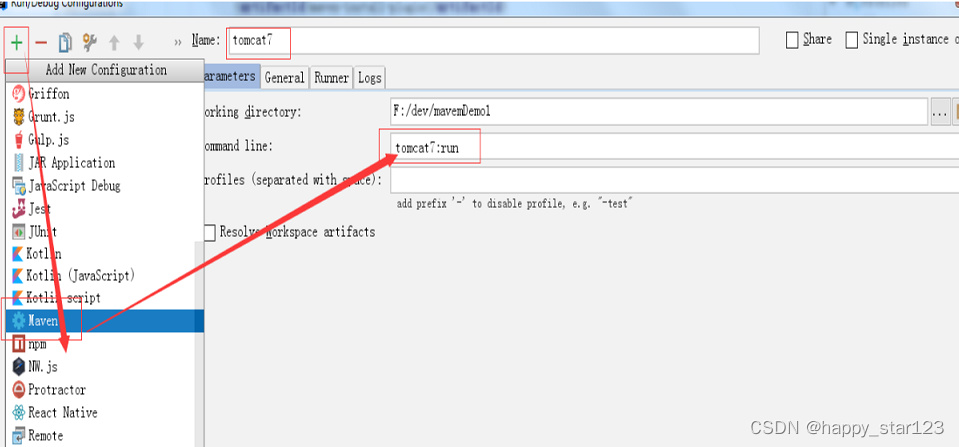Select npm configuration type
This screenshot has height=447, width=959.
(x=101, y=344)
